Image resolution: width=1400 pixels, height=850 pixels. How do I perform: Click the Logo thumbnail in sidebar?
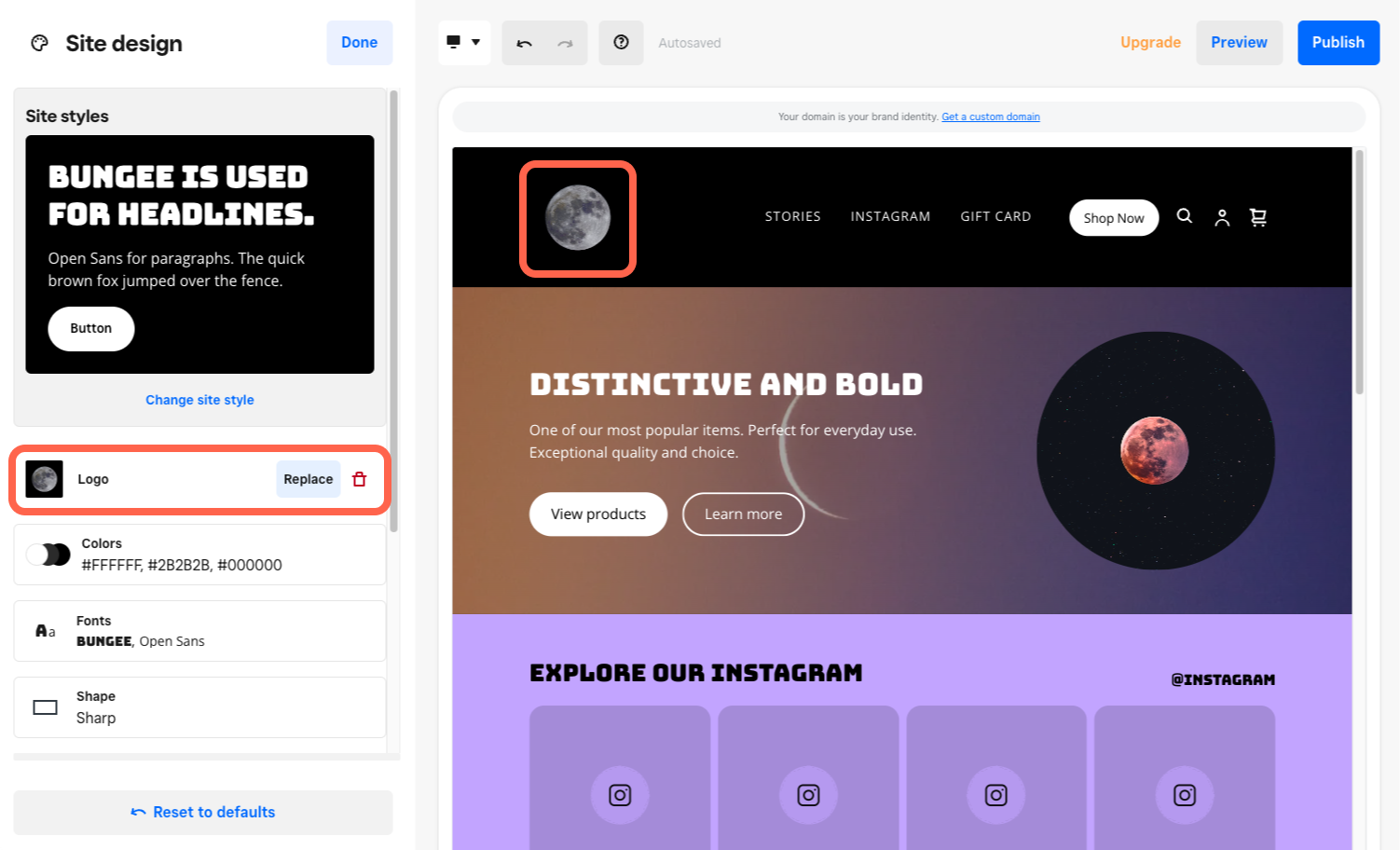click(44, 479)
